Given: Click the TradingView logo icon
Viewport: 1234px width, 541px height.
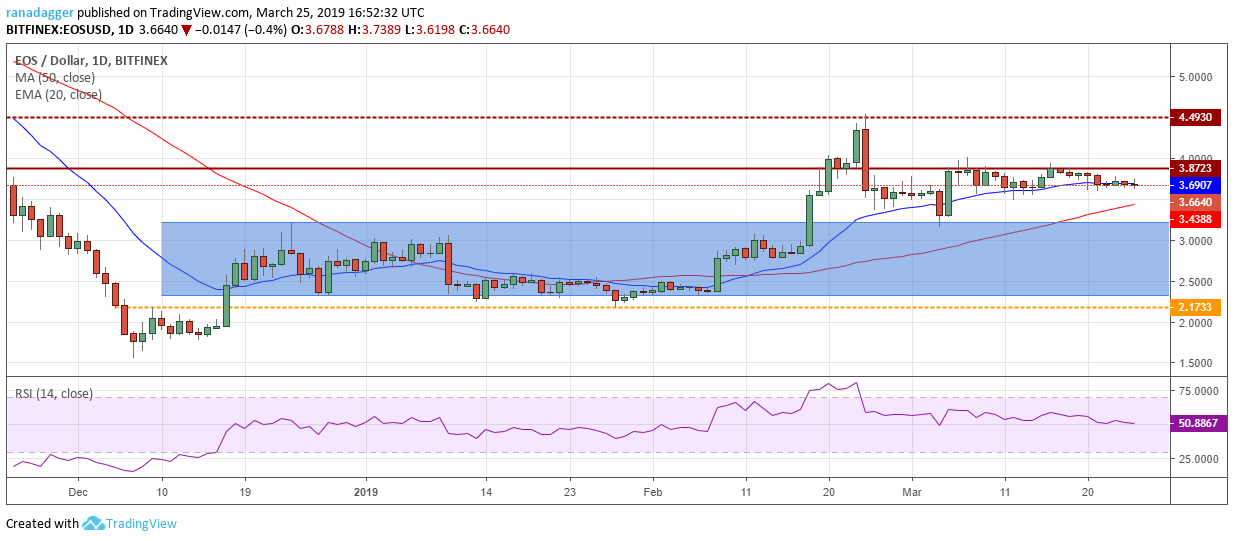Looking at the screenshot, I should tap(95, 523).
